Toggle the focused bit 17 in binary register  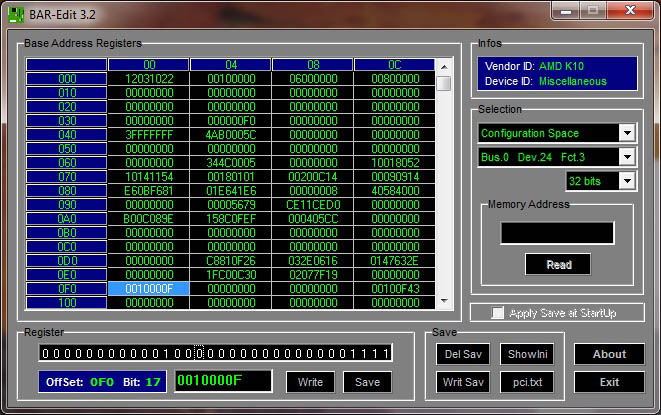click(200, 353)
